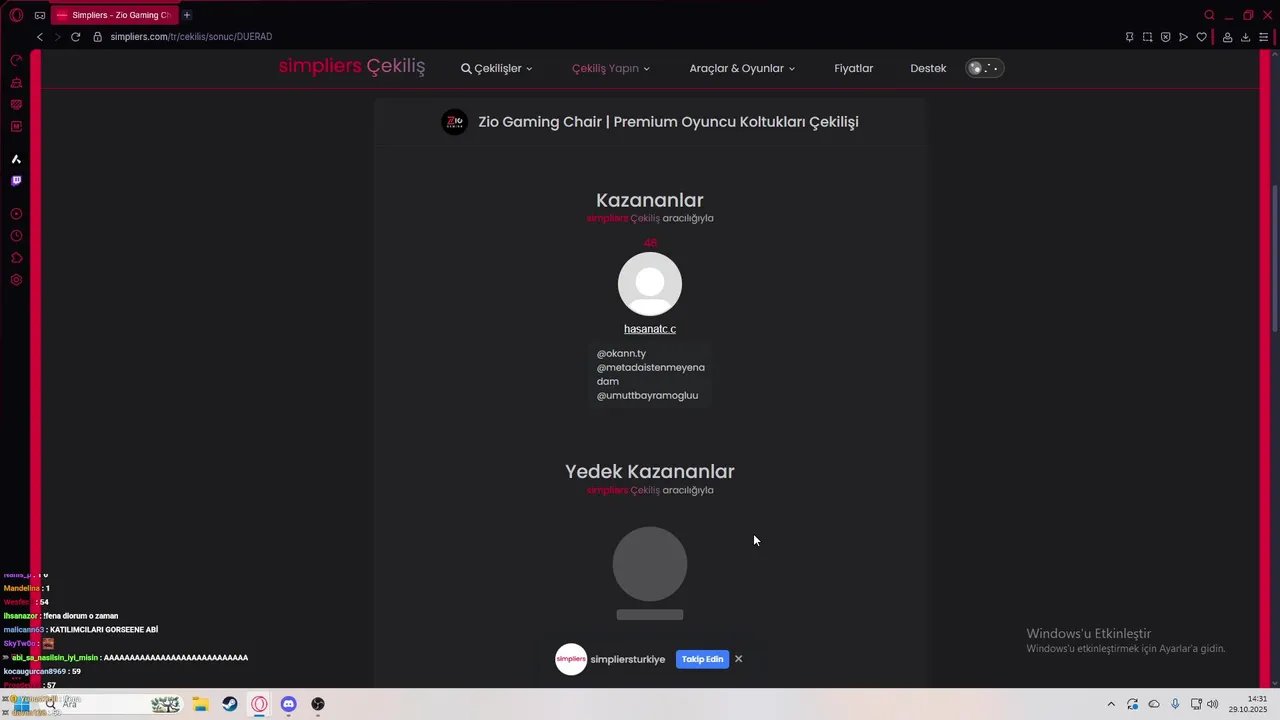Open the Opera GX main menu logo

[16, 15]
